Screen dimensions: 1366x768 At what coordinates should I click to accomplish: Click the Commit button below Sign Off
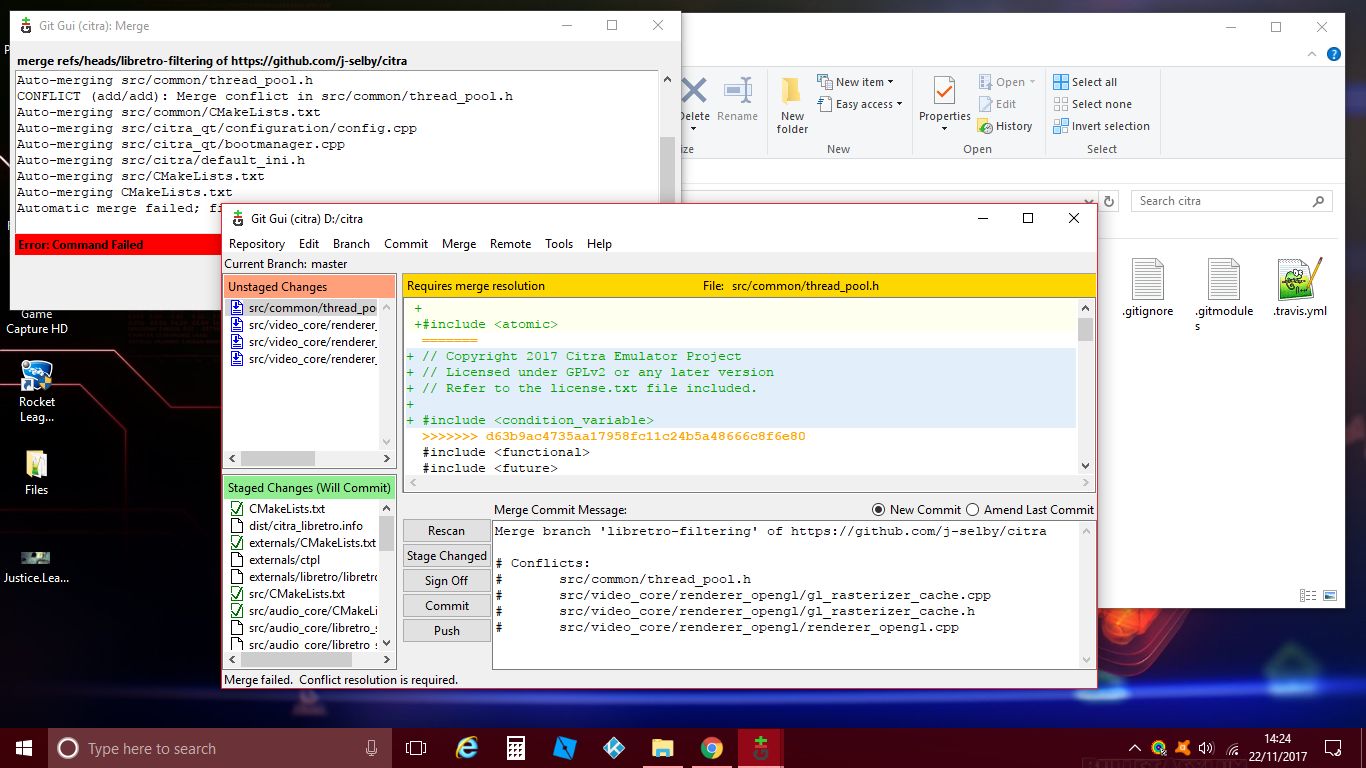pos(446,606)
